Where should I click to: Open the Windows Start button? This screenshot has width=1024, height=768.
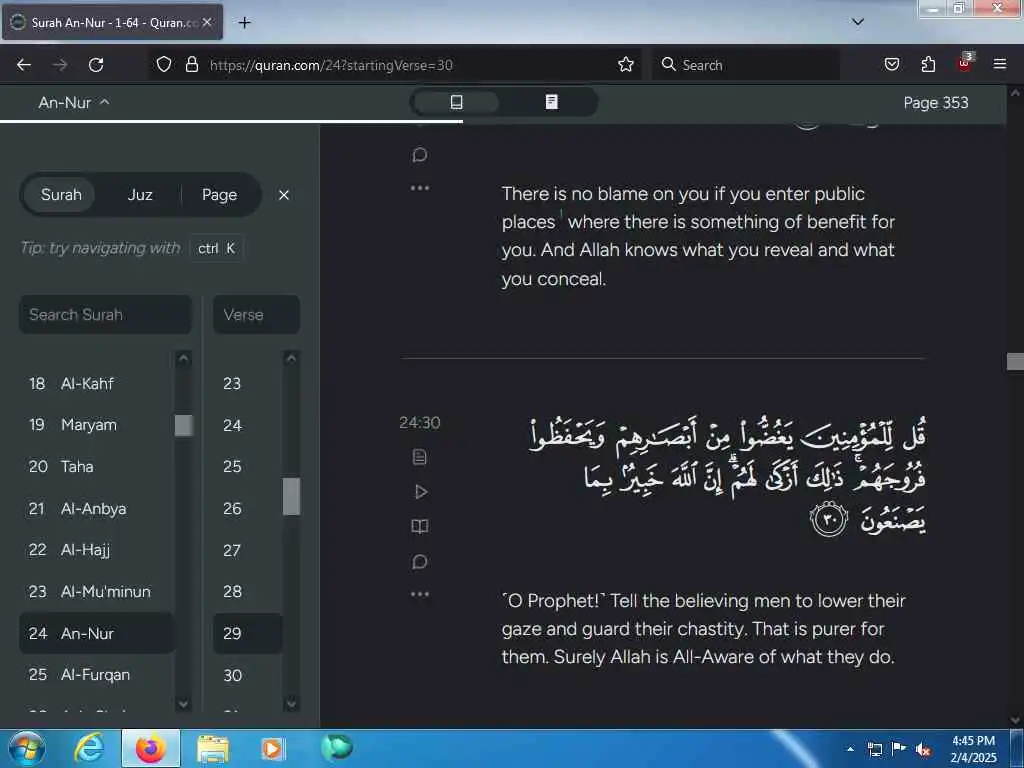pos(26,748)
